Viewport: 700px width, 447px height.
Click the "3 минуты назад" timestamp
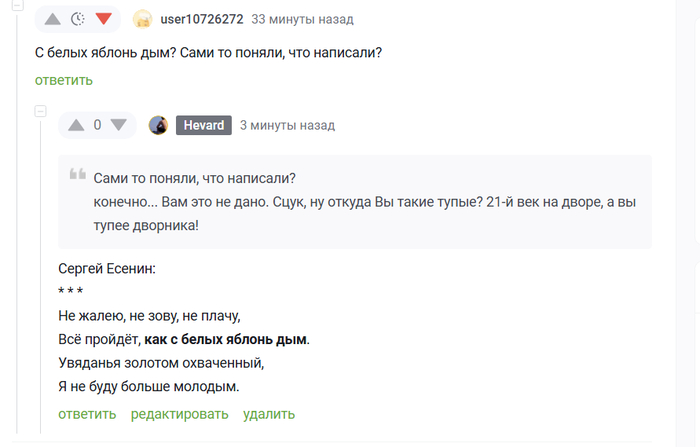(x=287, y=125)
